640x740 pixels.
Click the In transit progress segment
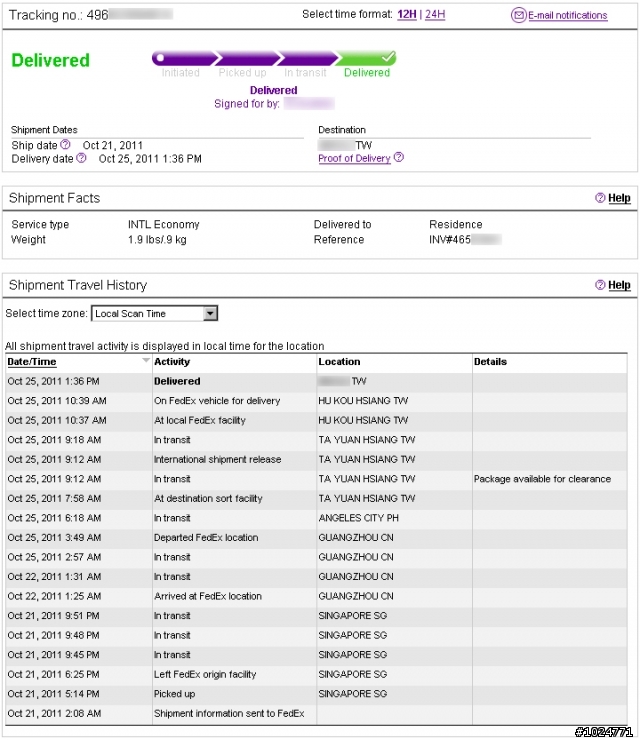click(307, 59)
